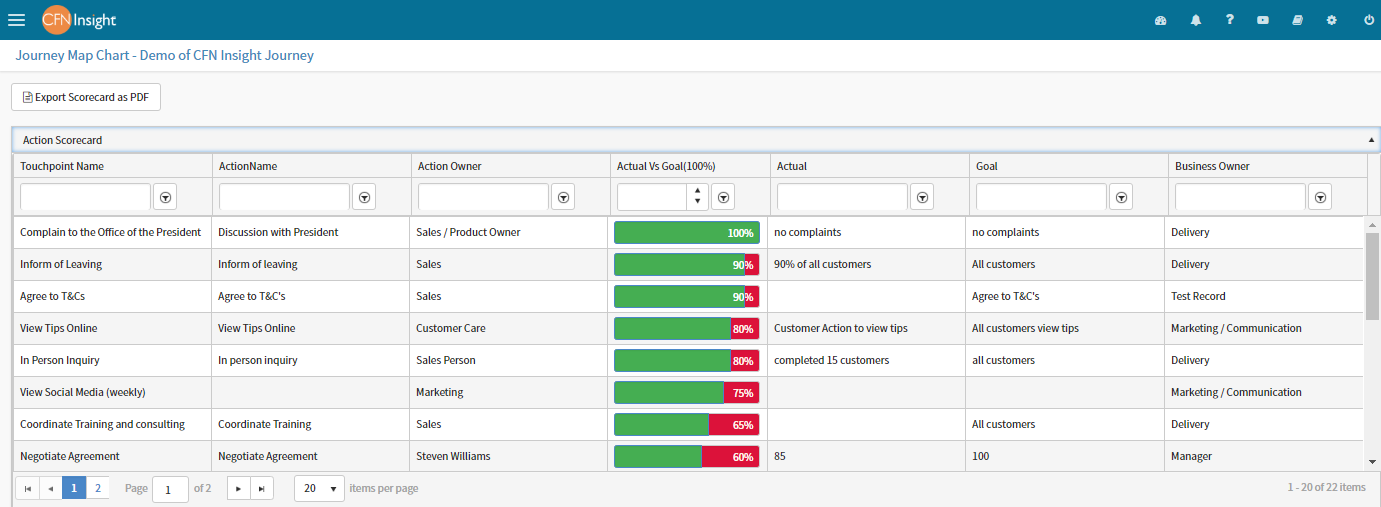Click the scrollbar down arrow
Viewport: 1381px width, 507px height.
coord(1373,462)
